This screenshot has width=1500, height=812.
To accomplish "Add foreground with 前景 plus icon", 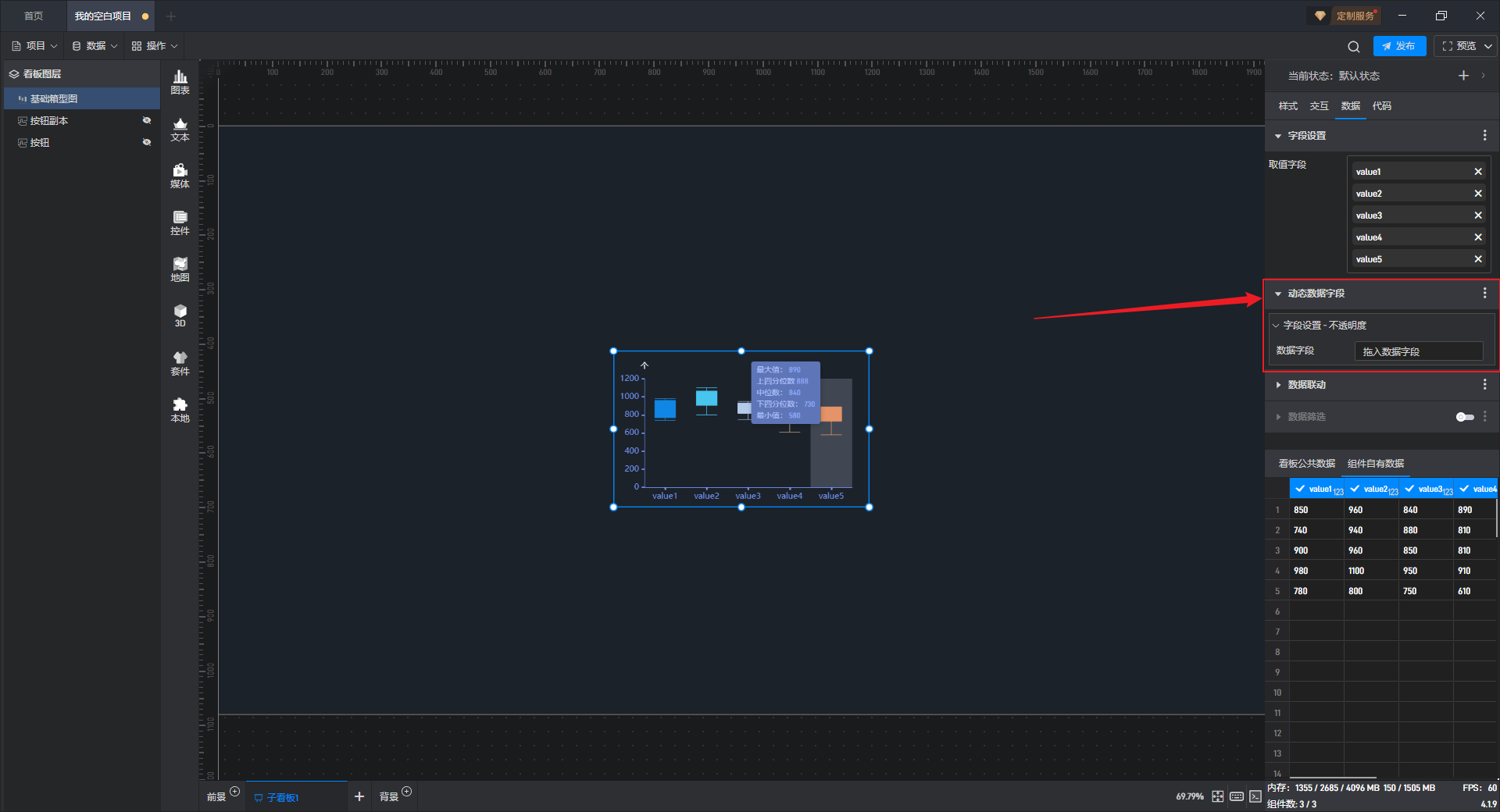I will [234, 792].
